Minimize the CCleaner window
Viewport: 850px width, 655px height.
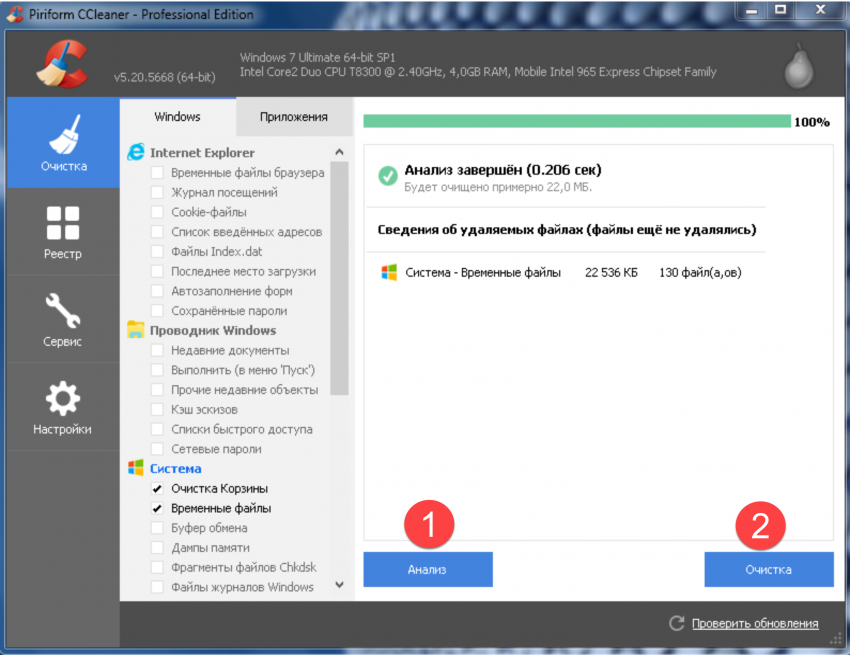(x=751, y=10)
